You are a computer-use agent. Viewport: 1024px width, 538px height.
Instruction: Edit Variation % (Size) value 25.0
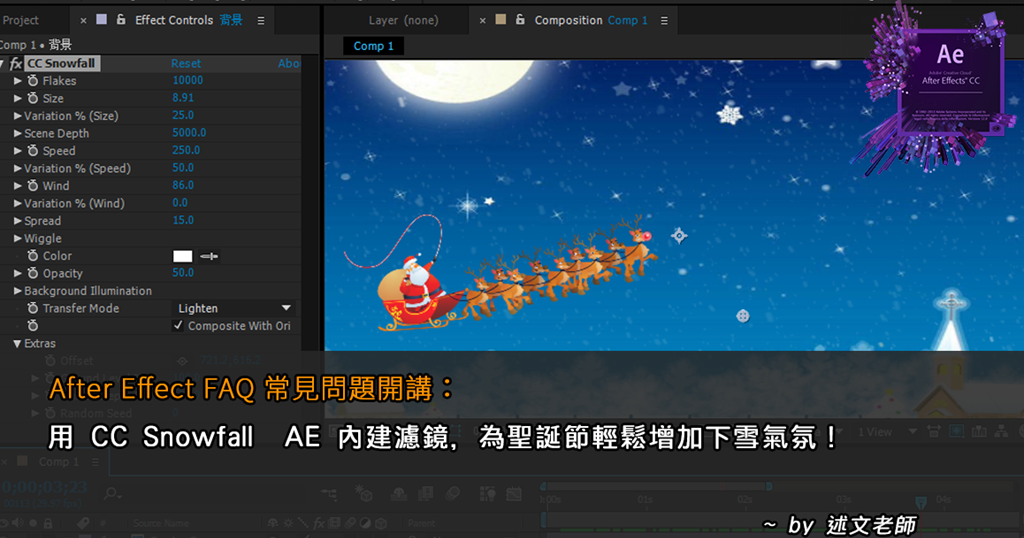(183, 115)
